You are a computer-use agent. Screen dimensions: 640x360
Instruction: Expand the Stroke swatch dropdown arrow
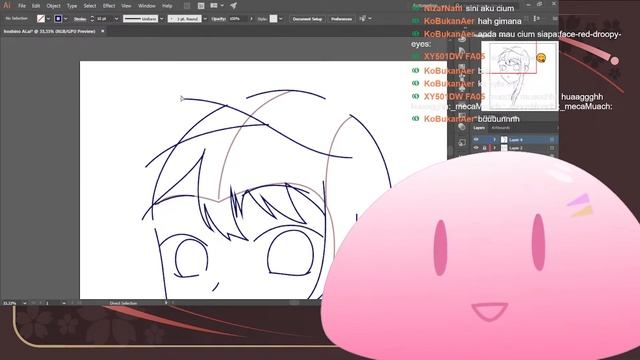[65, 19]
